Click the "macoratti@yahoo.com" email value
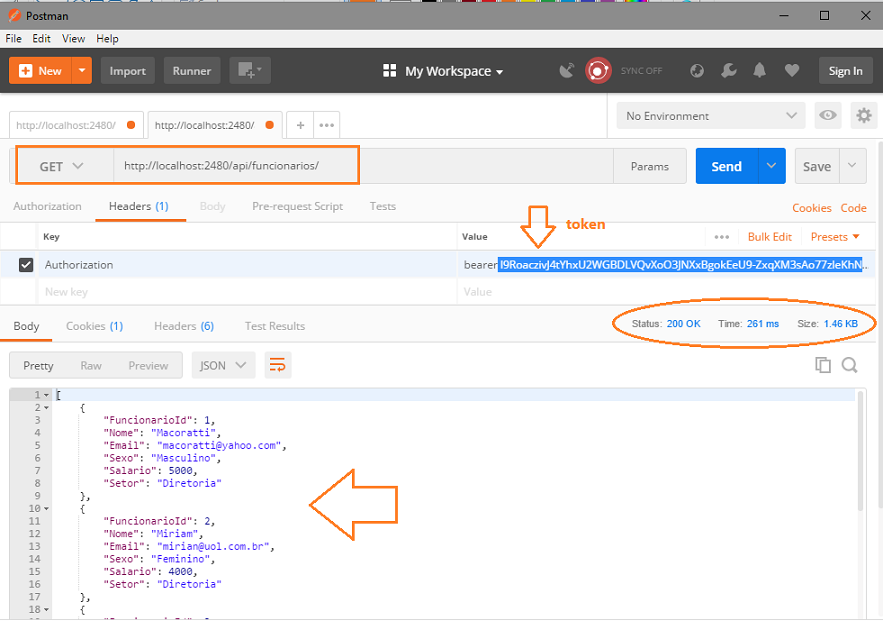The image size is (883, 621). [x=219, y=445]
